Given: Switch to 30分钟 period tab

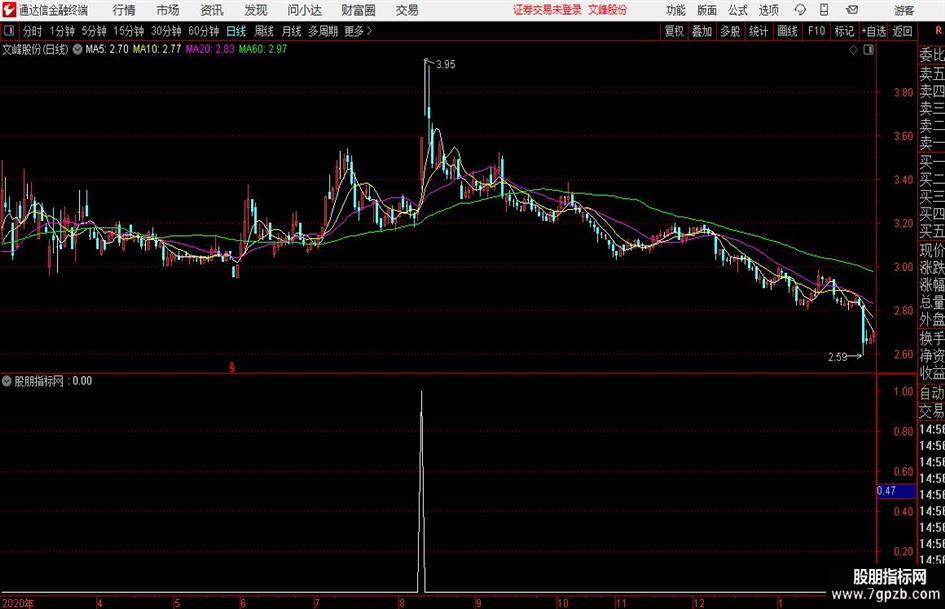Looking at the screenshot, I should (166, 31).
